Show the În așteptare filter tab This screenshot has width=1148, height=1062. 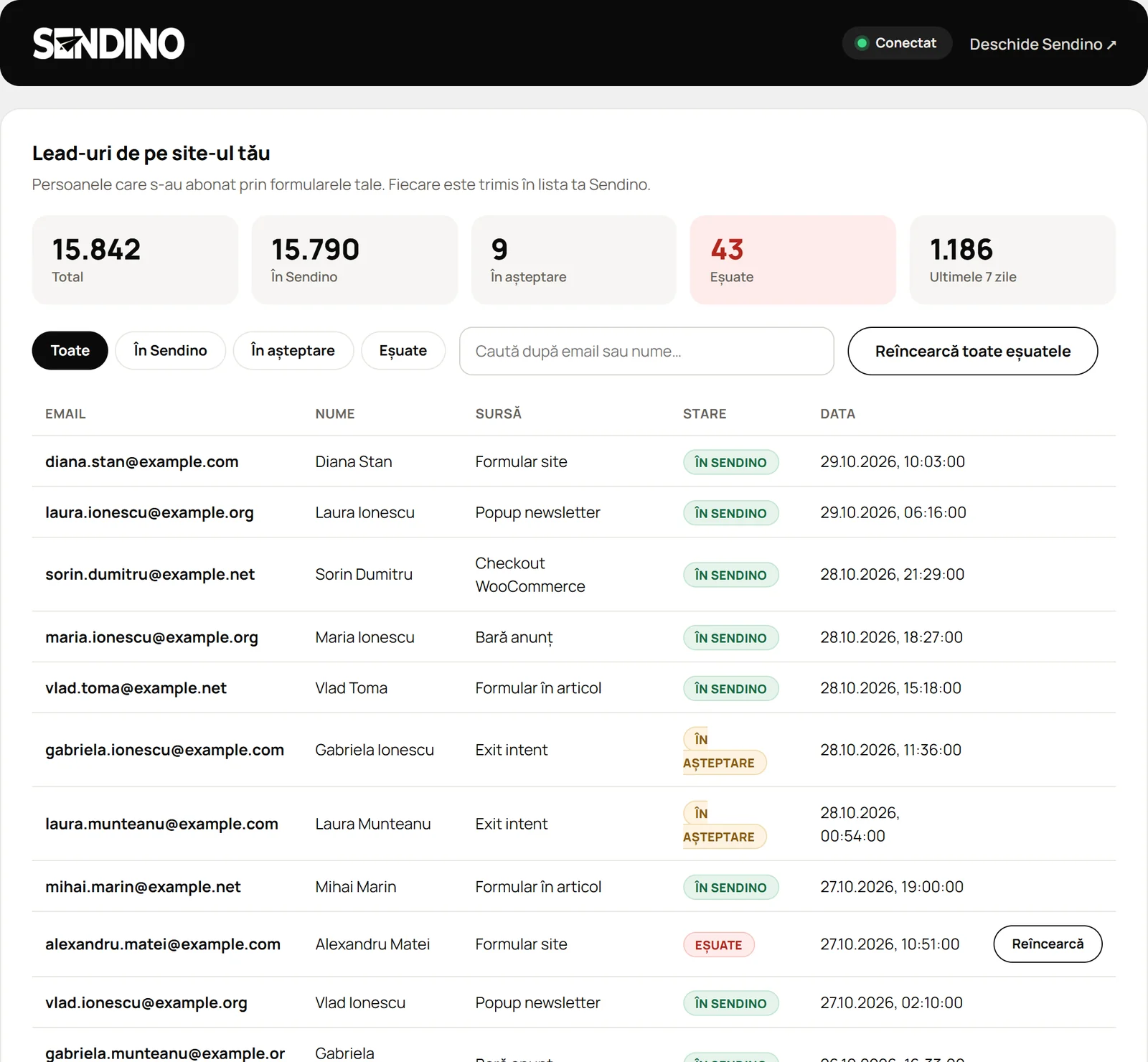tap(293, 351)
